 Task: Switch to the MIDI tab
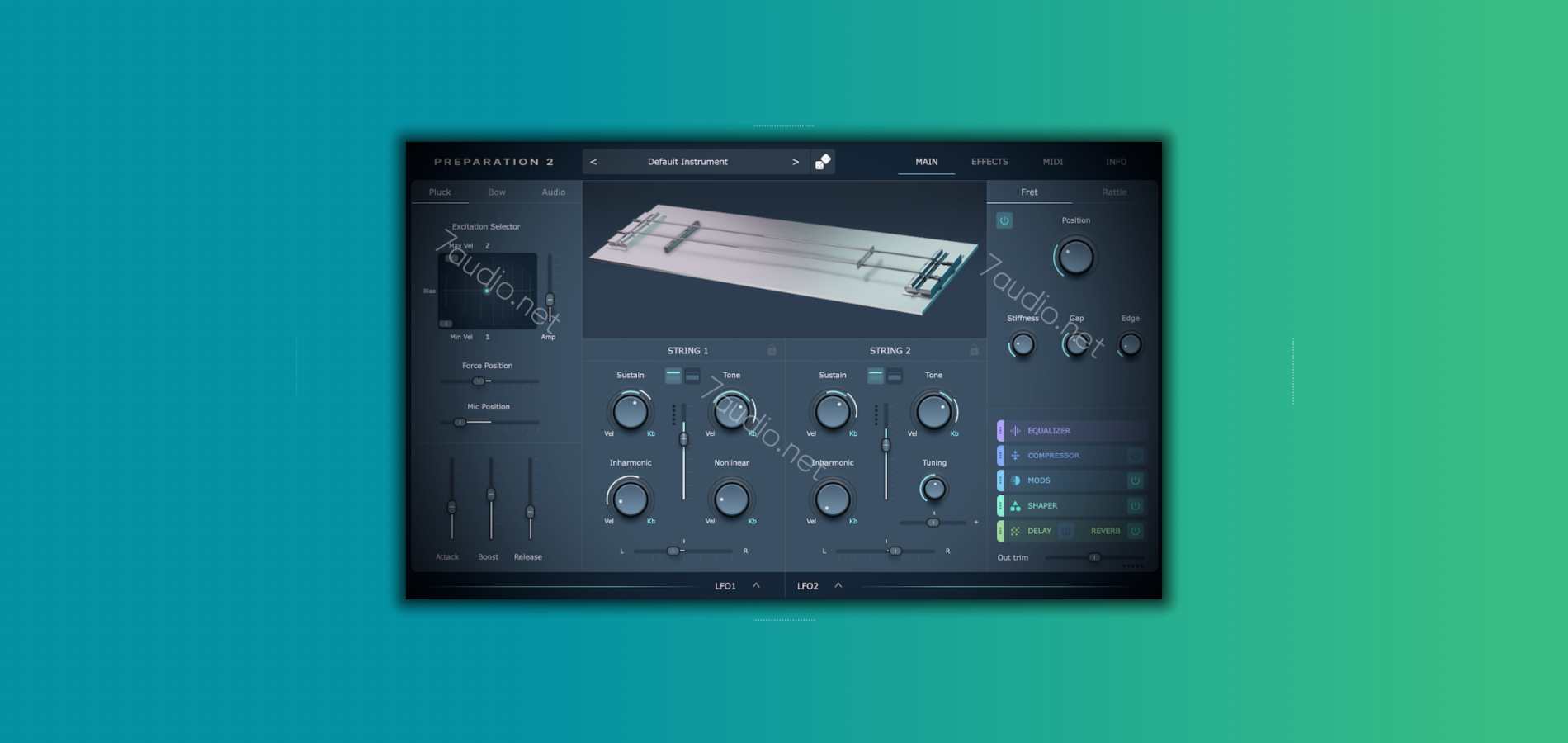pos(1053,162)
